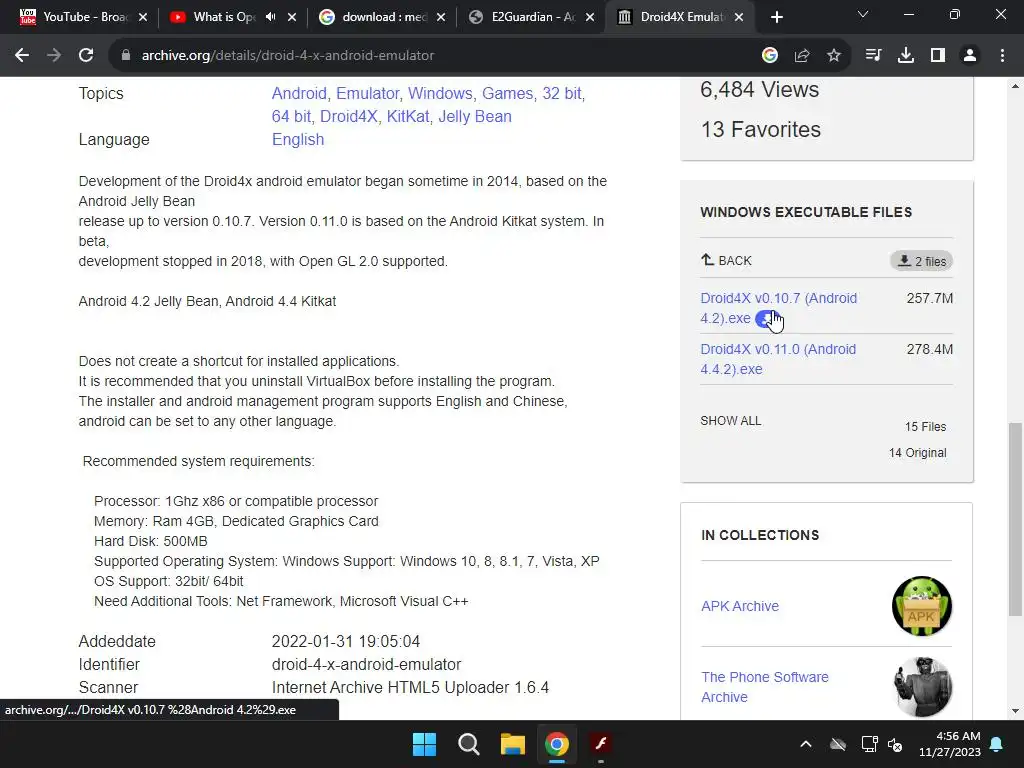Open the 64 bit topic link
The width and height of the screenshot is (1024, 768).
point(291,116)
